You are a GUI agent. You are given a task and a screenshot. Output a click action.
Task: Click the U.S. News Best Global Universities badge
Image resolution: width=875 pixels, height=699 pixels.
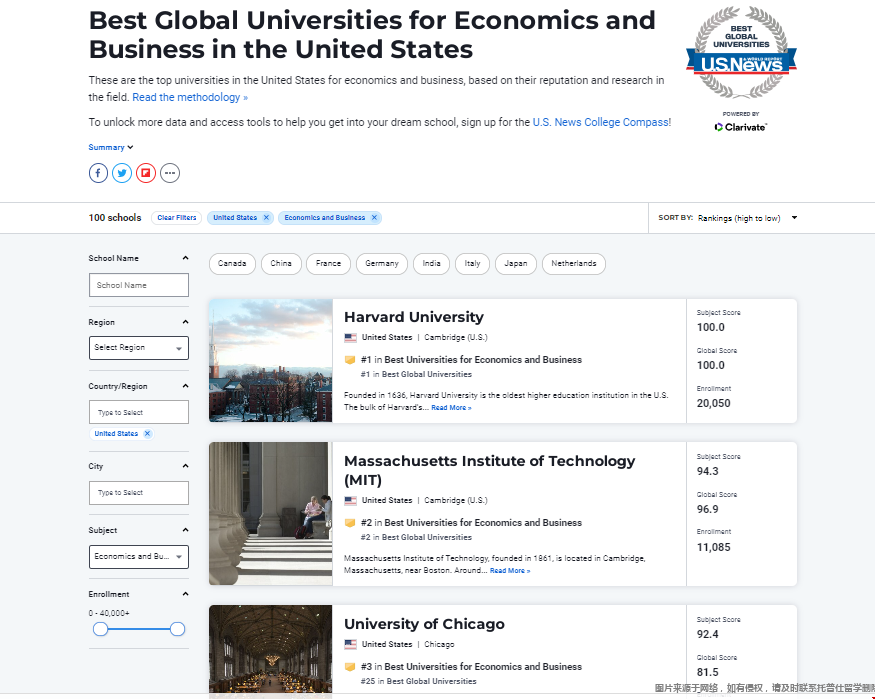pyautogui.click(x=741, y=52)
